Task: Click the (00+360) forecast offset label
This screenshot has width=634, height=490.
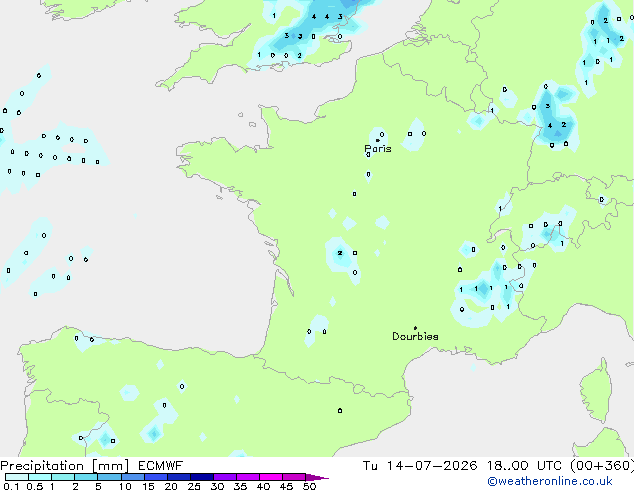Action: point(602,466)
